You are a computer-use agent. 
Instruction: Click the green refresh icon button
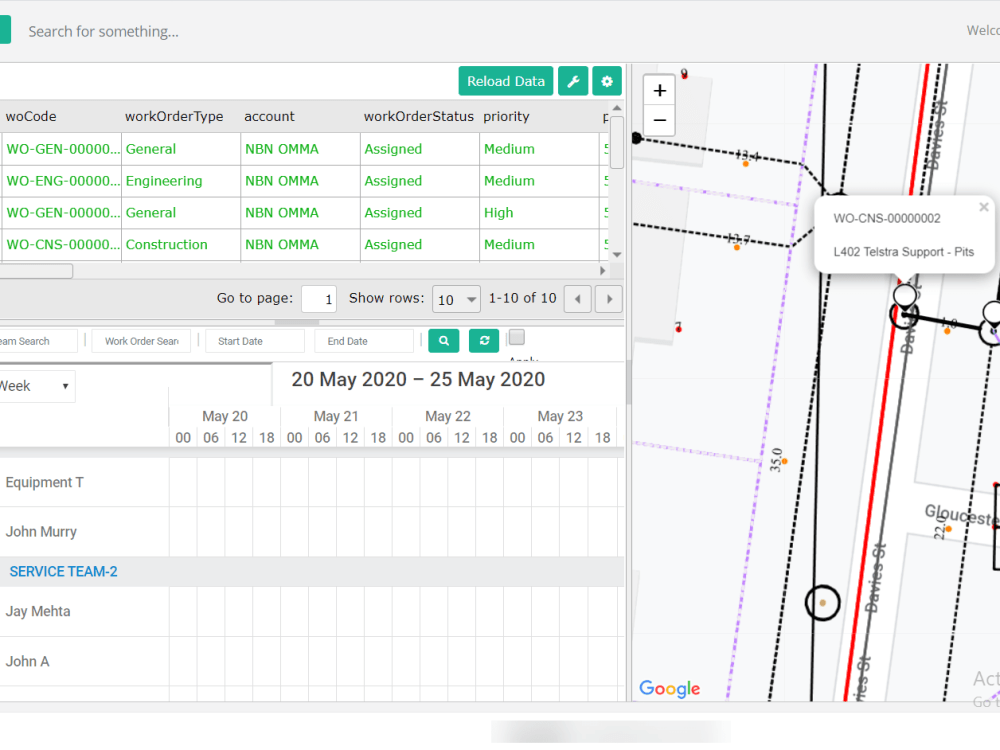pos(484,341)
